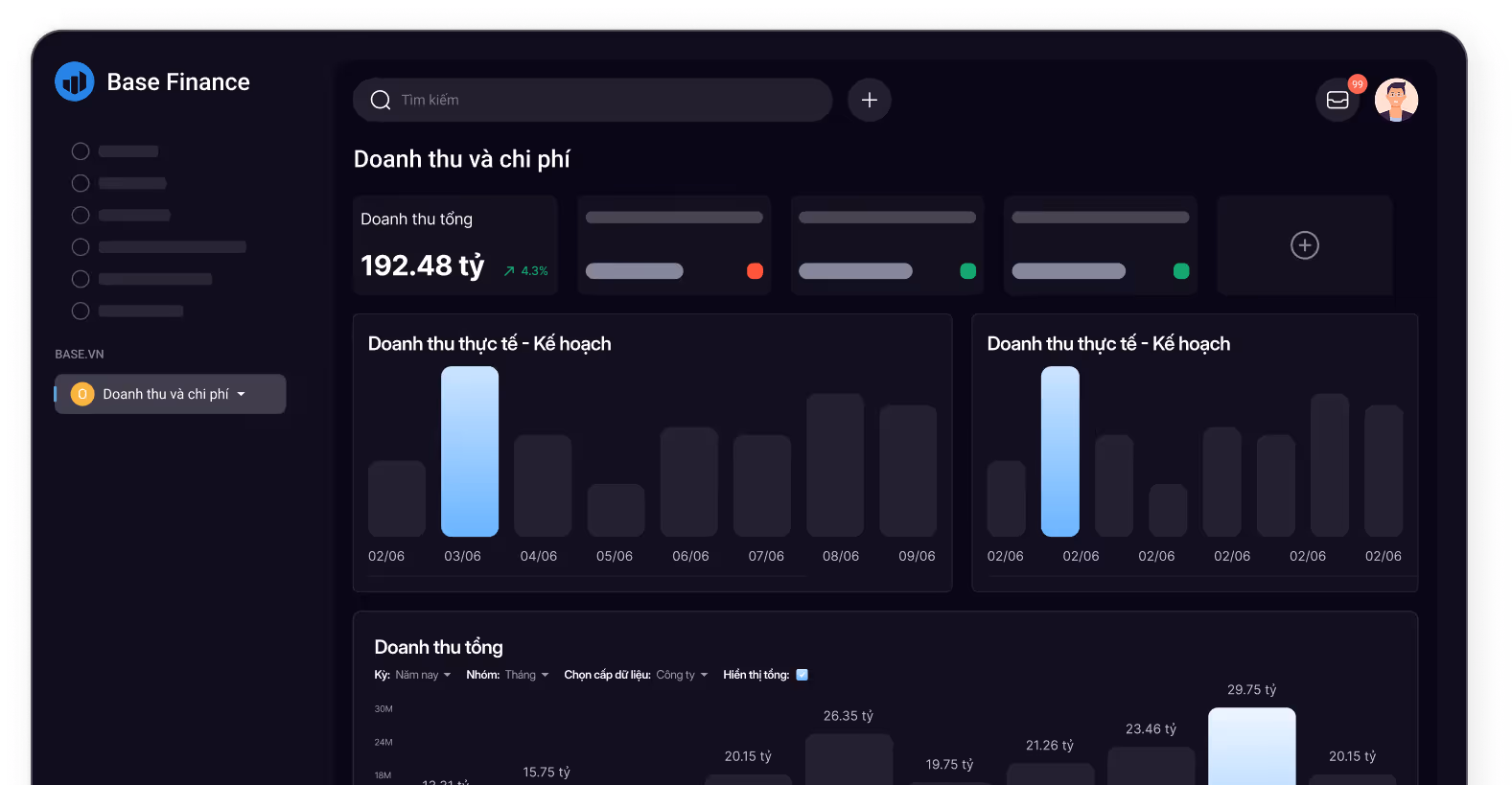This screenshot has width=1512, height=785.
Task: Select Doanh thu và chi phí sidebar item
Action: pos(171,394)
